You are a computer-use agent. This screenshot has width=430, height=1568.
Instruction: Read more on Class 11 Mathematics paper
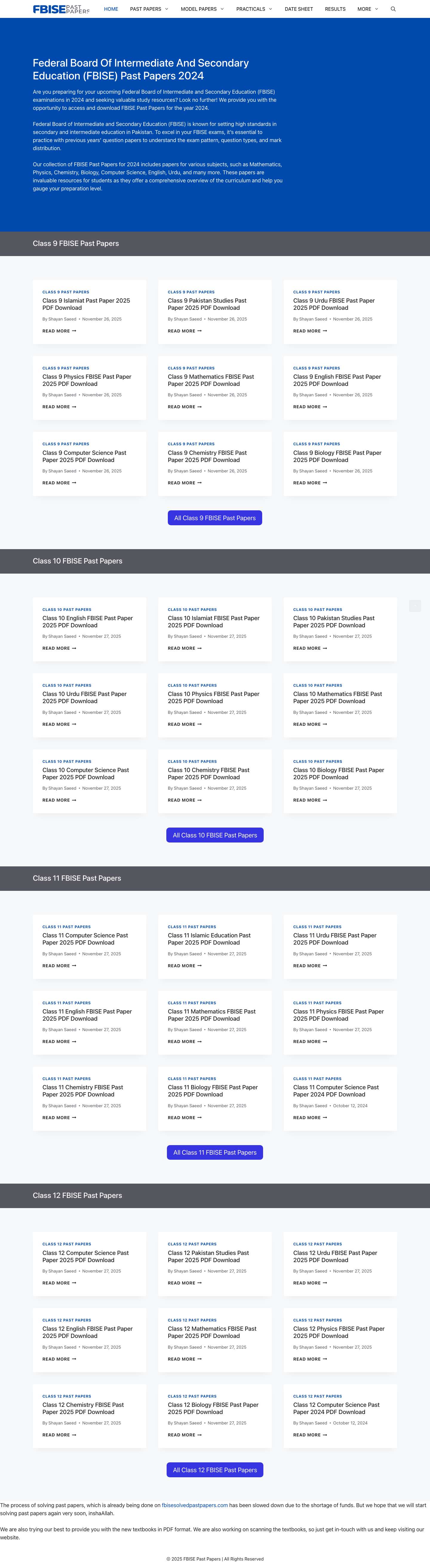[185, 1042]
